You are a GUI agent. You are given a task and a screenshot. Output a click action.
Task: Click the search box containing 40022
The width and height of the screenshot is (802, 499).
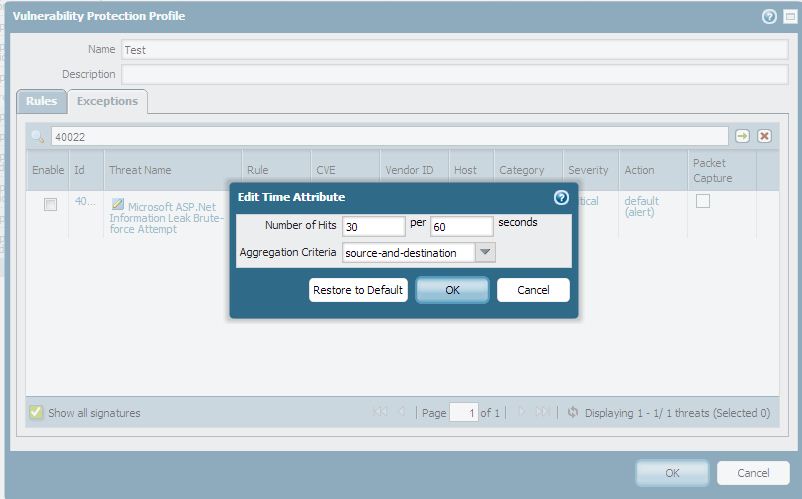point(390,137)
